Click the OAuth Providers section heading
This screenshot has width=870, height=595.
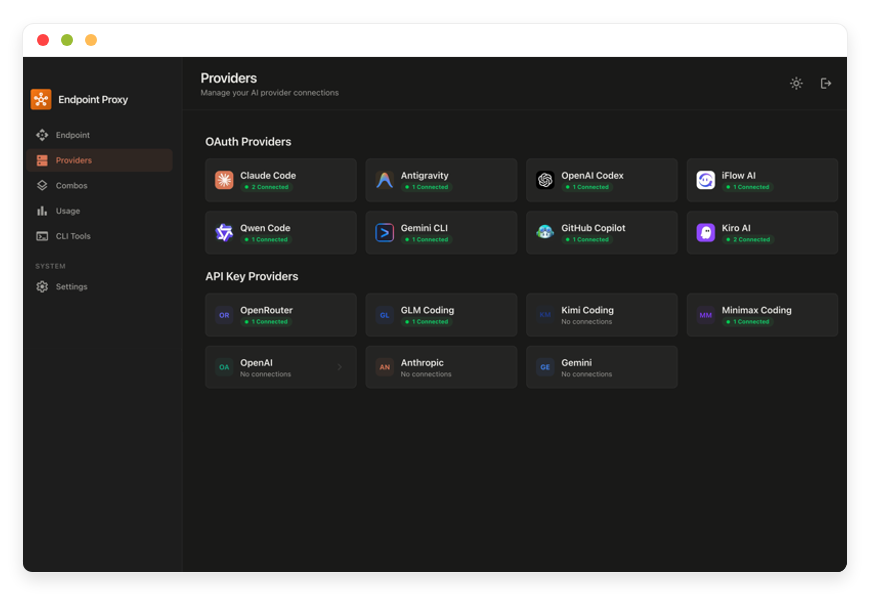(x=248, y=142)
